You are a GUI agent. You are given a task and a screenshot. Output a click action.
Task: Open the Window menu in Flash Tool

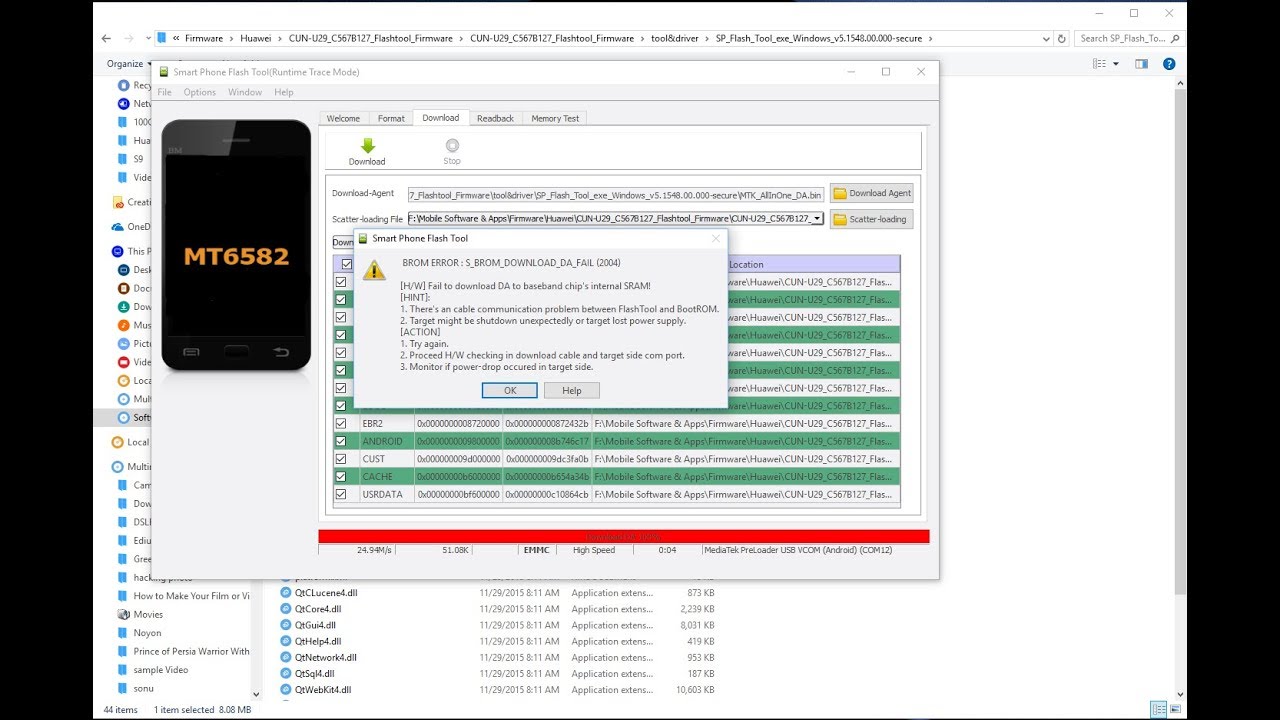(x=245, y=92)
